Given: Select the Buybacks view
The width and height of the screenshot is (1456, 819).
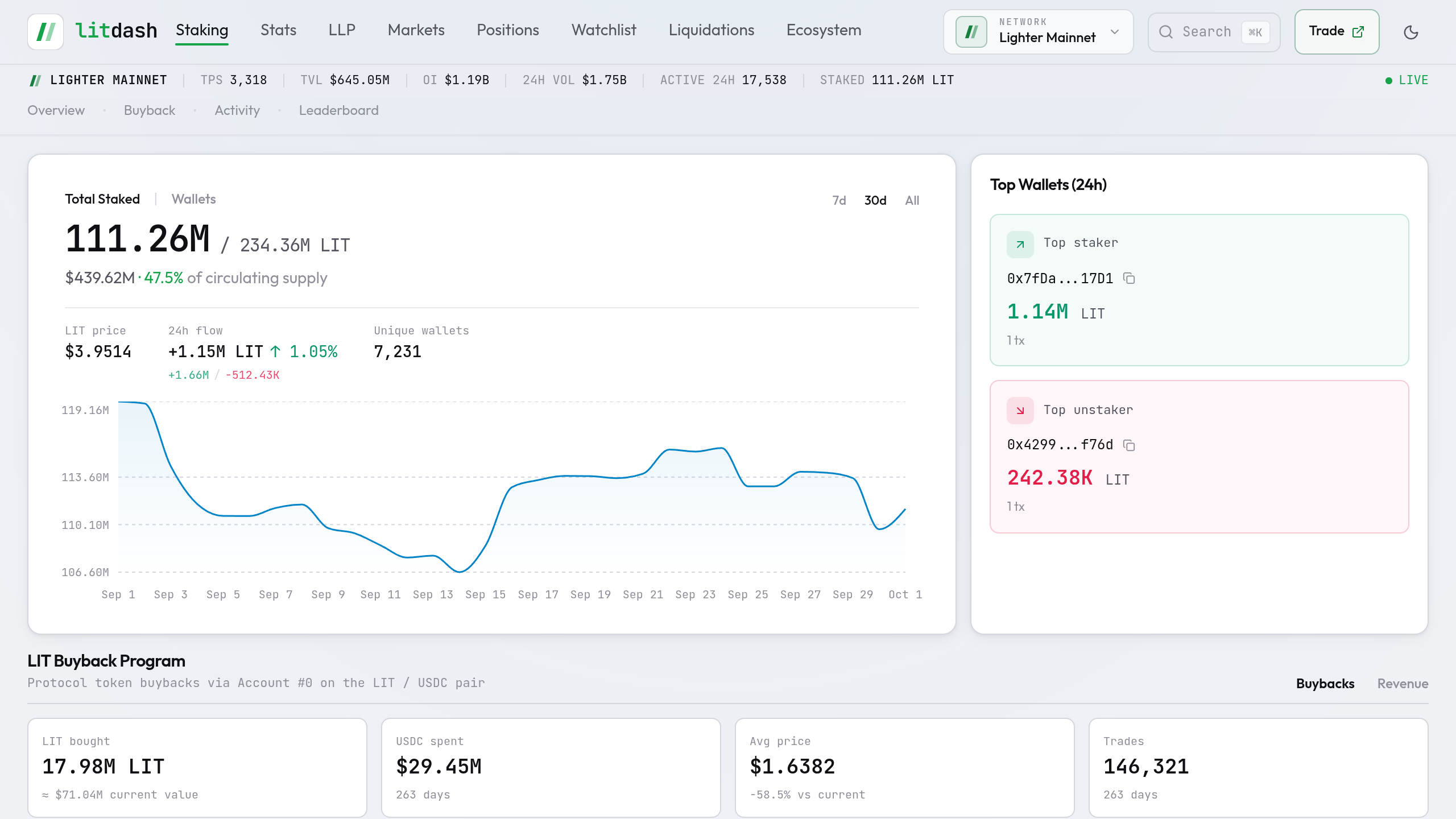Looking at the screenshot, I should pos(1325,684).
